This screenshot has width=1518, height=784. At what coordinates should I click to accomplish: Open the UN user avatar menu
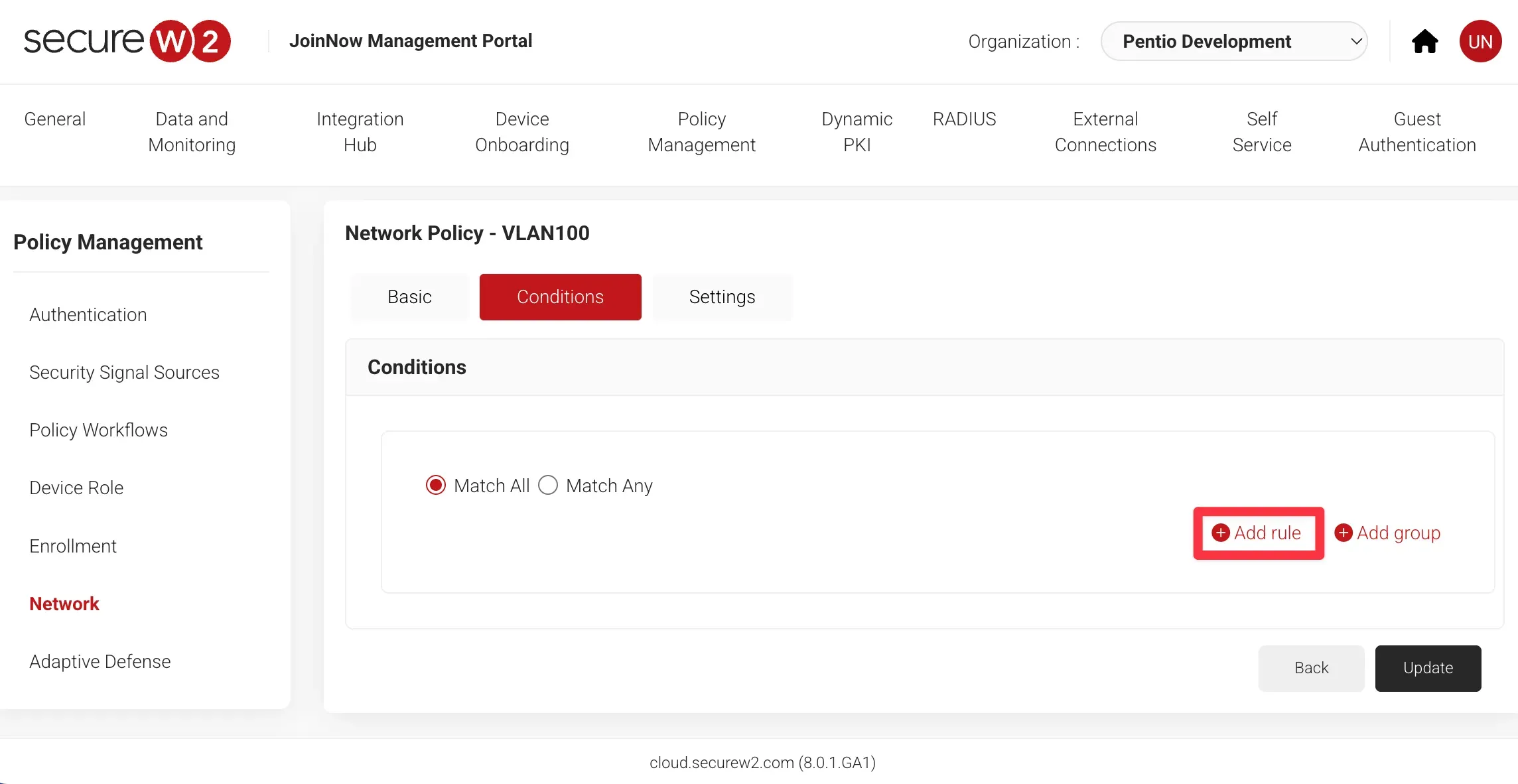(1480, 41)
